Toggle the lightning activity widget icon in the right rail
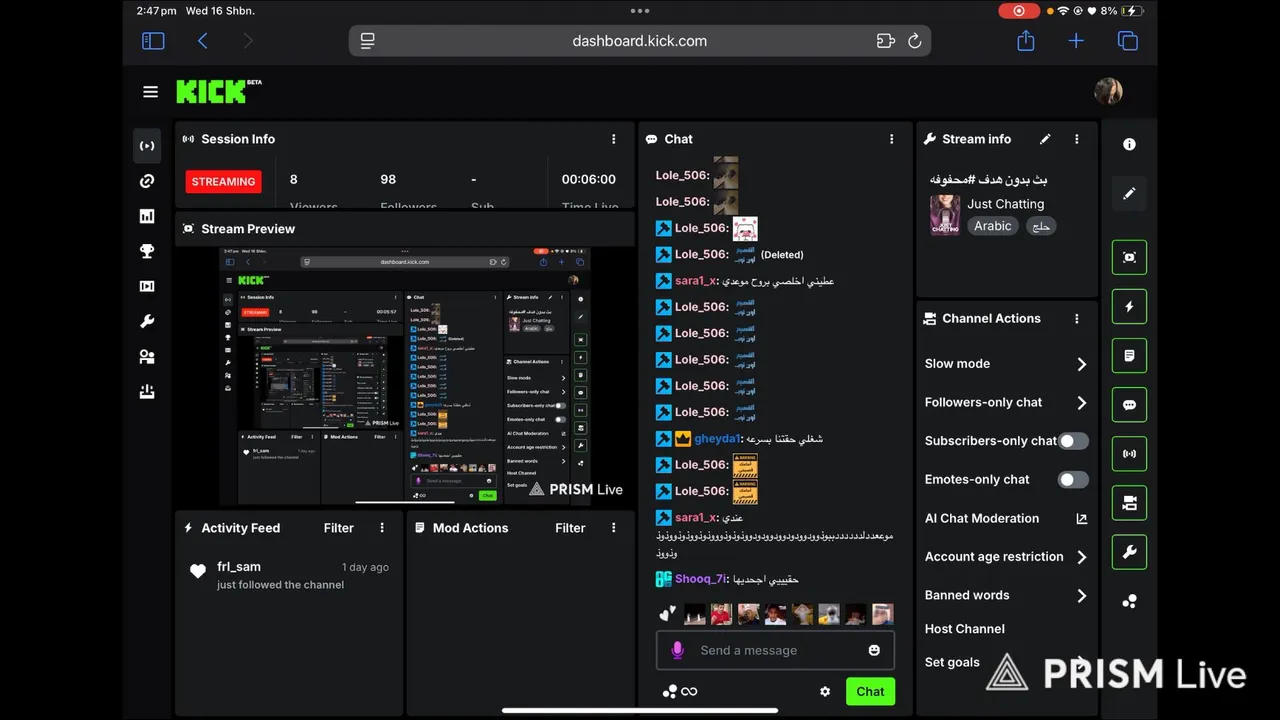Screen dimensions: 1280x720 point(1129,306)
